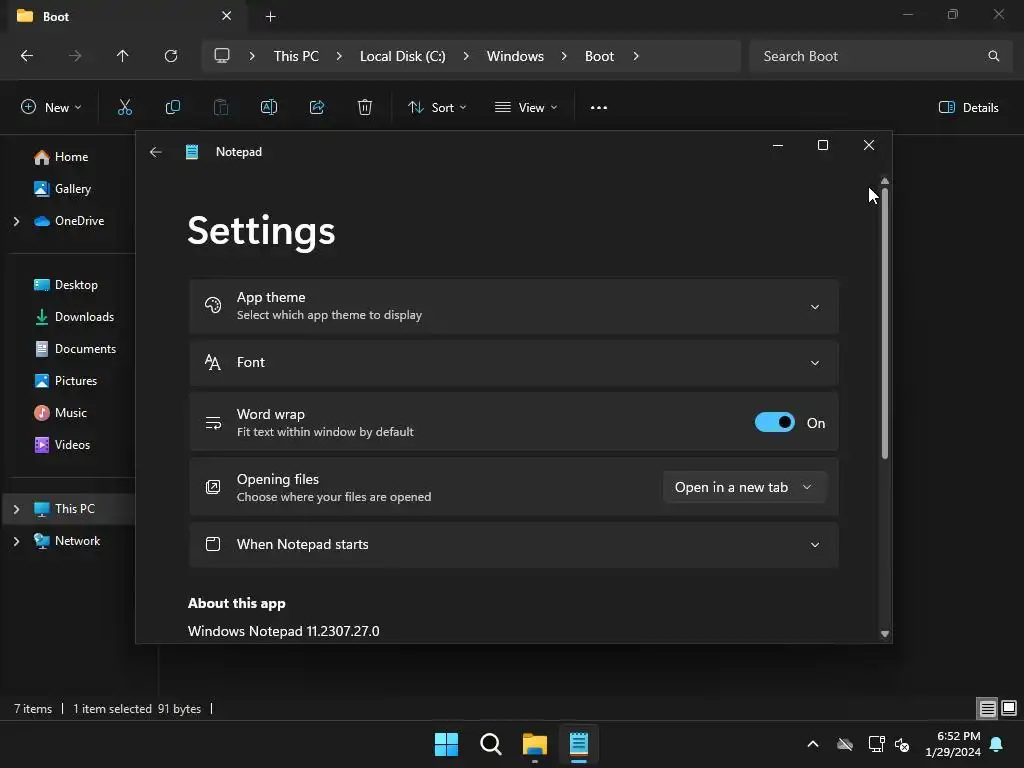Open the New dropdown in File Explorer
The height and width of the screenshot is (768, 1024).
pyautogui.click(x=52, y=108)
